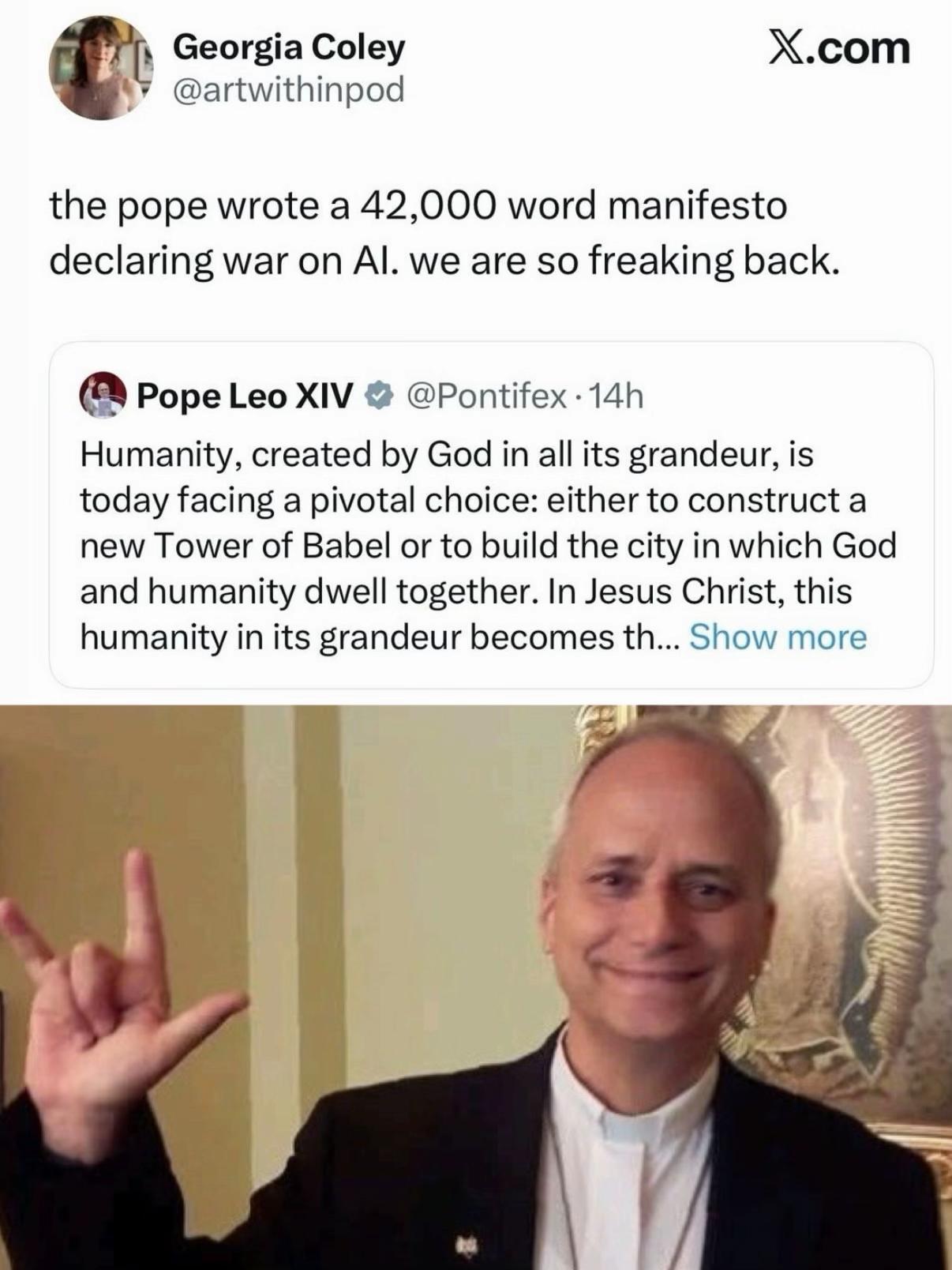Click the Pope Leo XIV display name
Image resolution: width=952 pixels, height=1270 pixels.
point(245,396)
